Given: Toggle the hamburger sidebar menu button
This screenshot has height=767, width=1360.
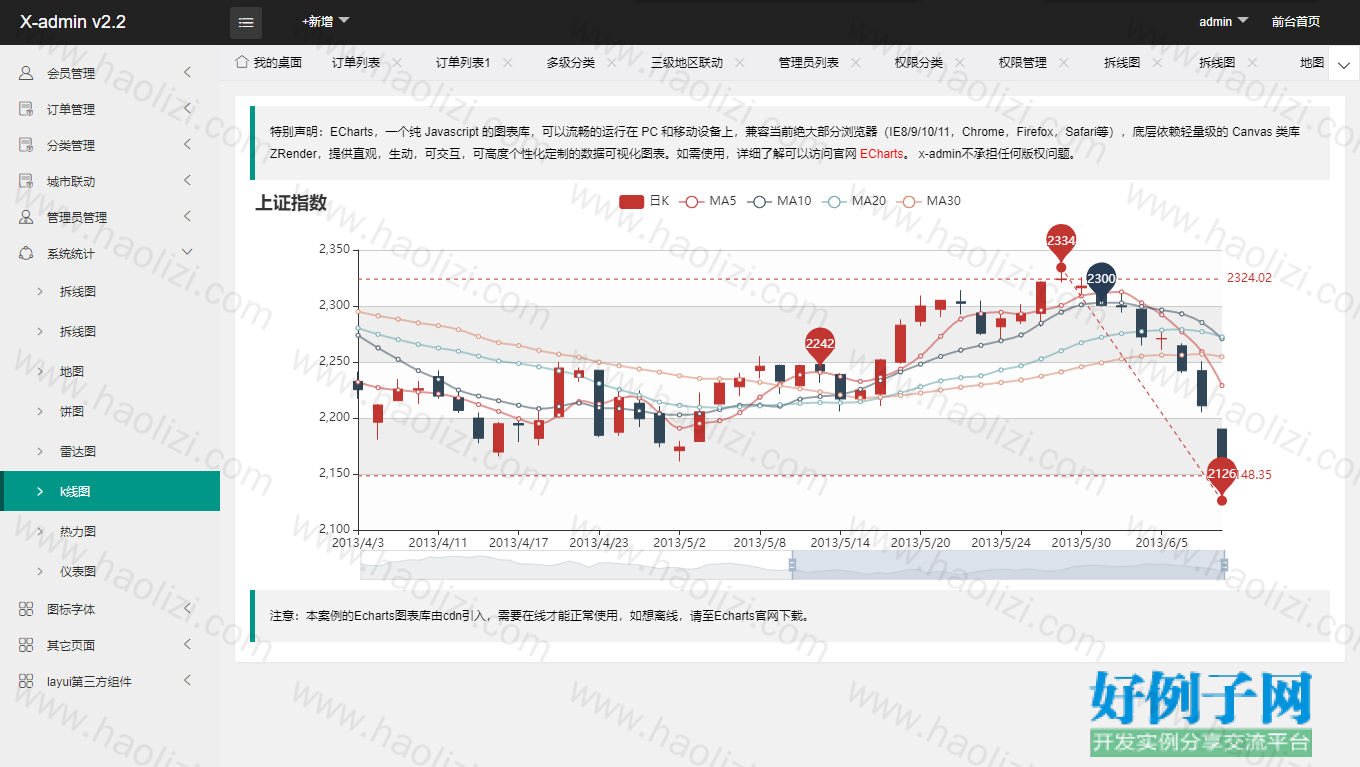Looking at the screenshot, I should click(x=246, y=22).
